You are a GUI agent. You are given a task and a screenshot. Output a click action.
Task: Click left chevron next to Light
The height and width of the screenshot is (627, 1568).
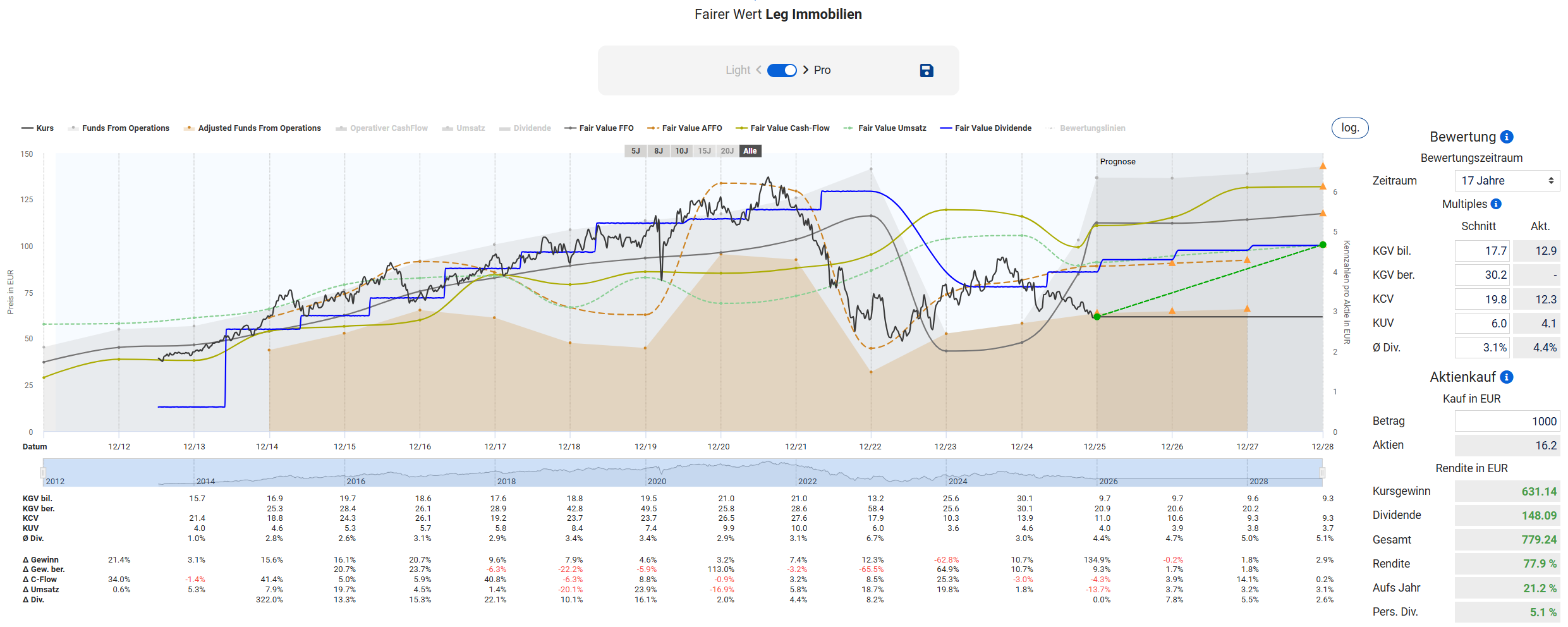click(x=758, y=70)
